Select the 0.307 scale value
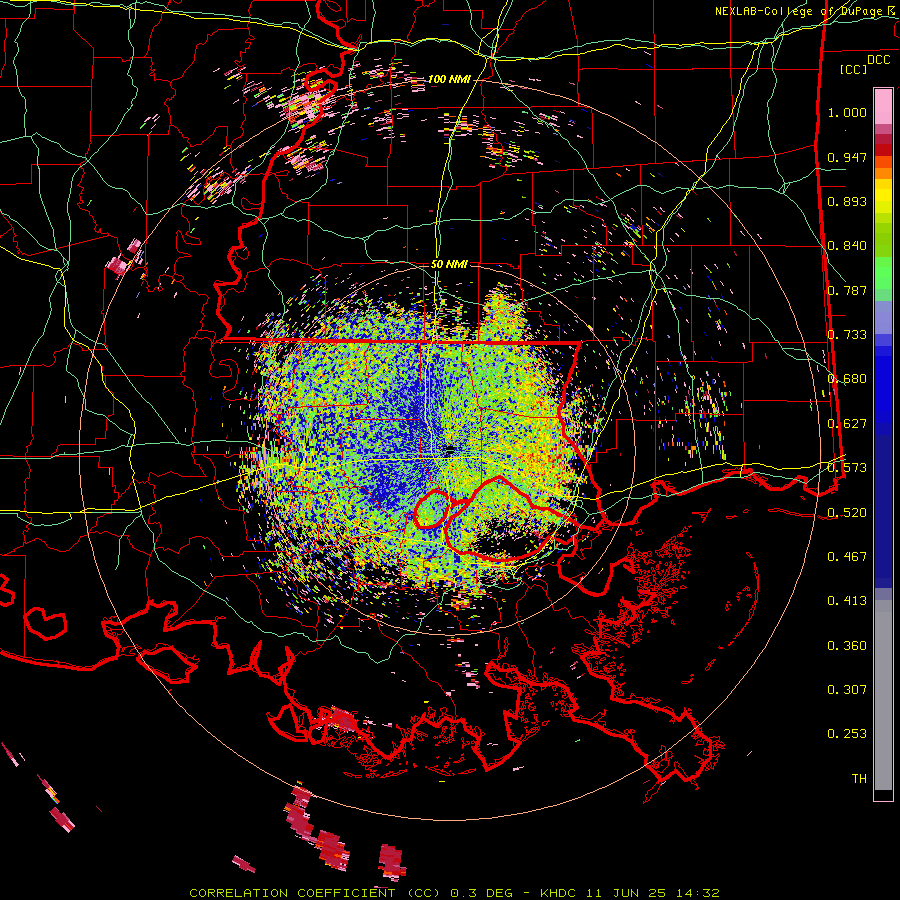 [x=847, y=690]
